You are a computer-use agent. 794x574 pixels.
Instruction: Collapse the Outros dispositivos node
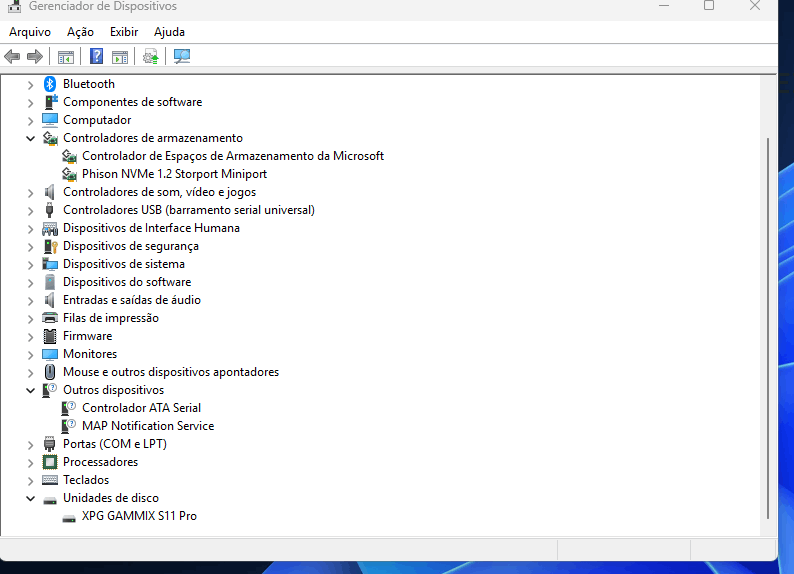pos(30,390)
